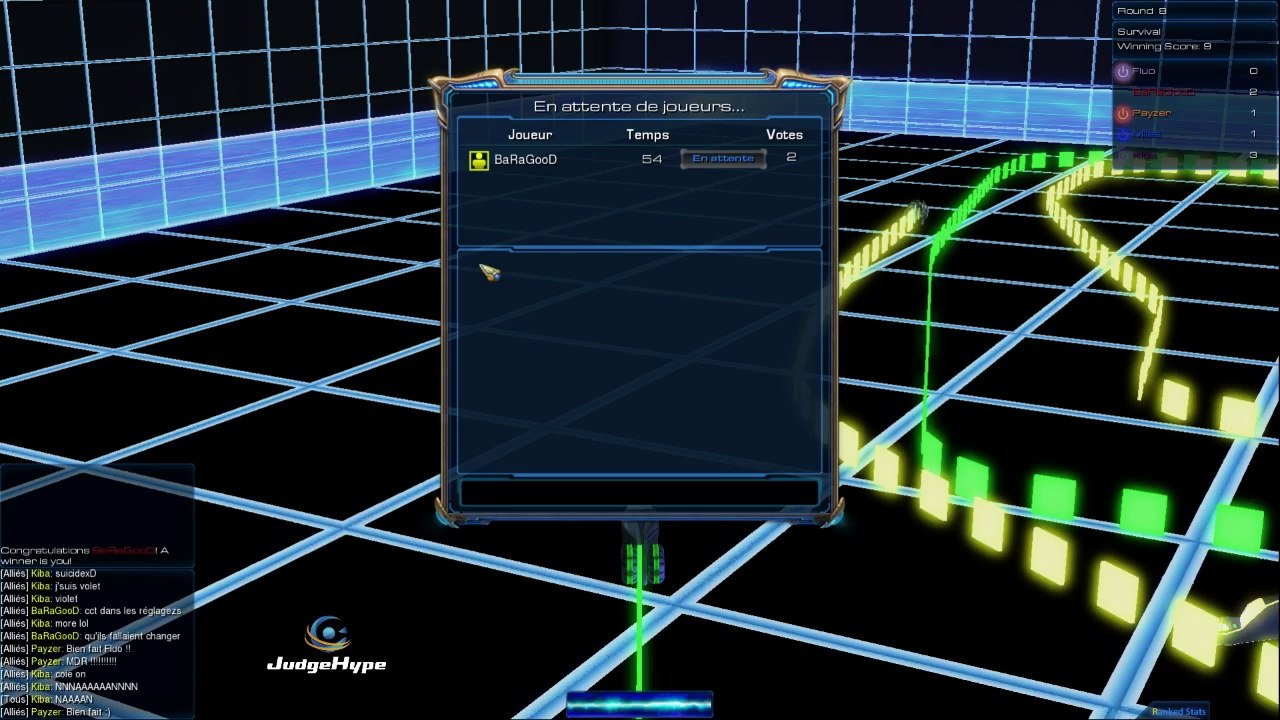1280x720 pixels.
Task: Click the "Congratulations BaRaGooD" winner message
Action: [84, 555]
